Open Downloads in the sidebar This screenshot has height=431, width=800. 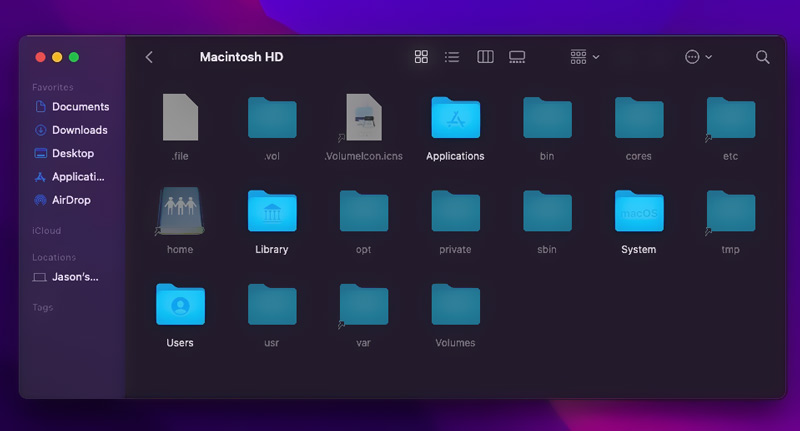click(70, 130)
